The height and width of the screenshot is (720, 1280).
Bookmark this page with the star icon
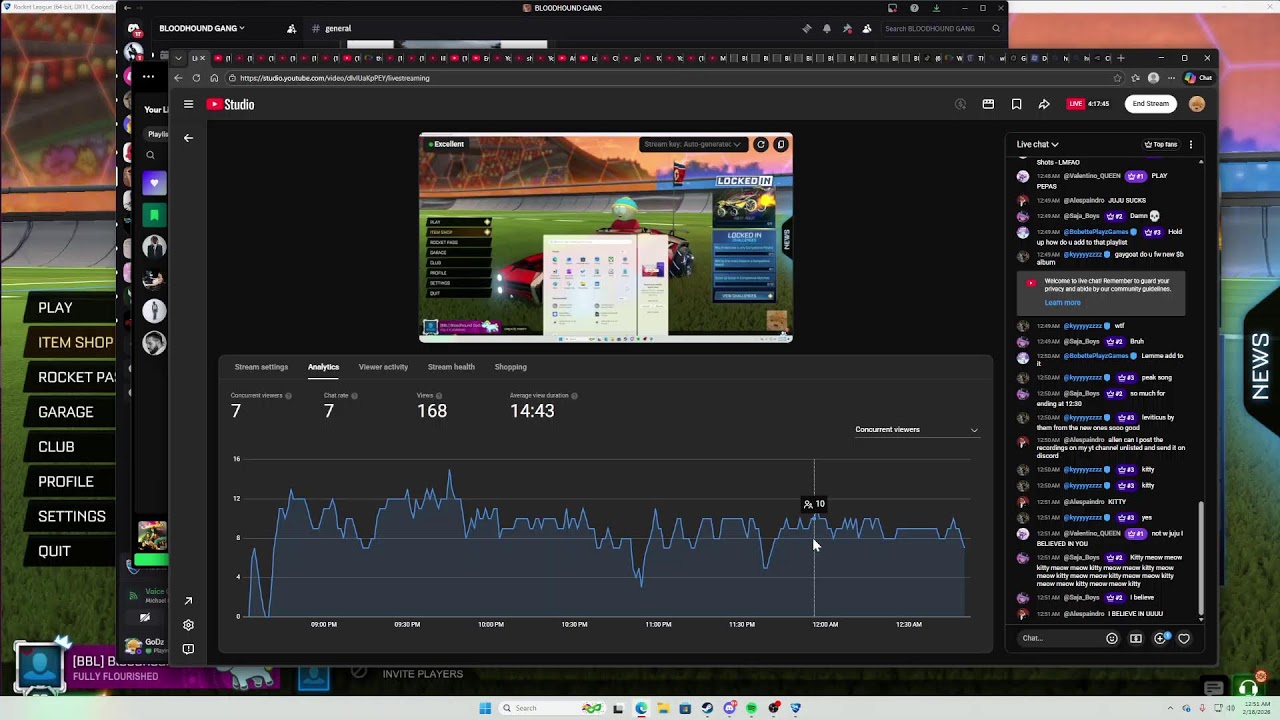point(1117,78)
